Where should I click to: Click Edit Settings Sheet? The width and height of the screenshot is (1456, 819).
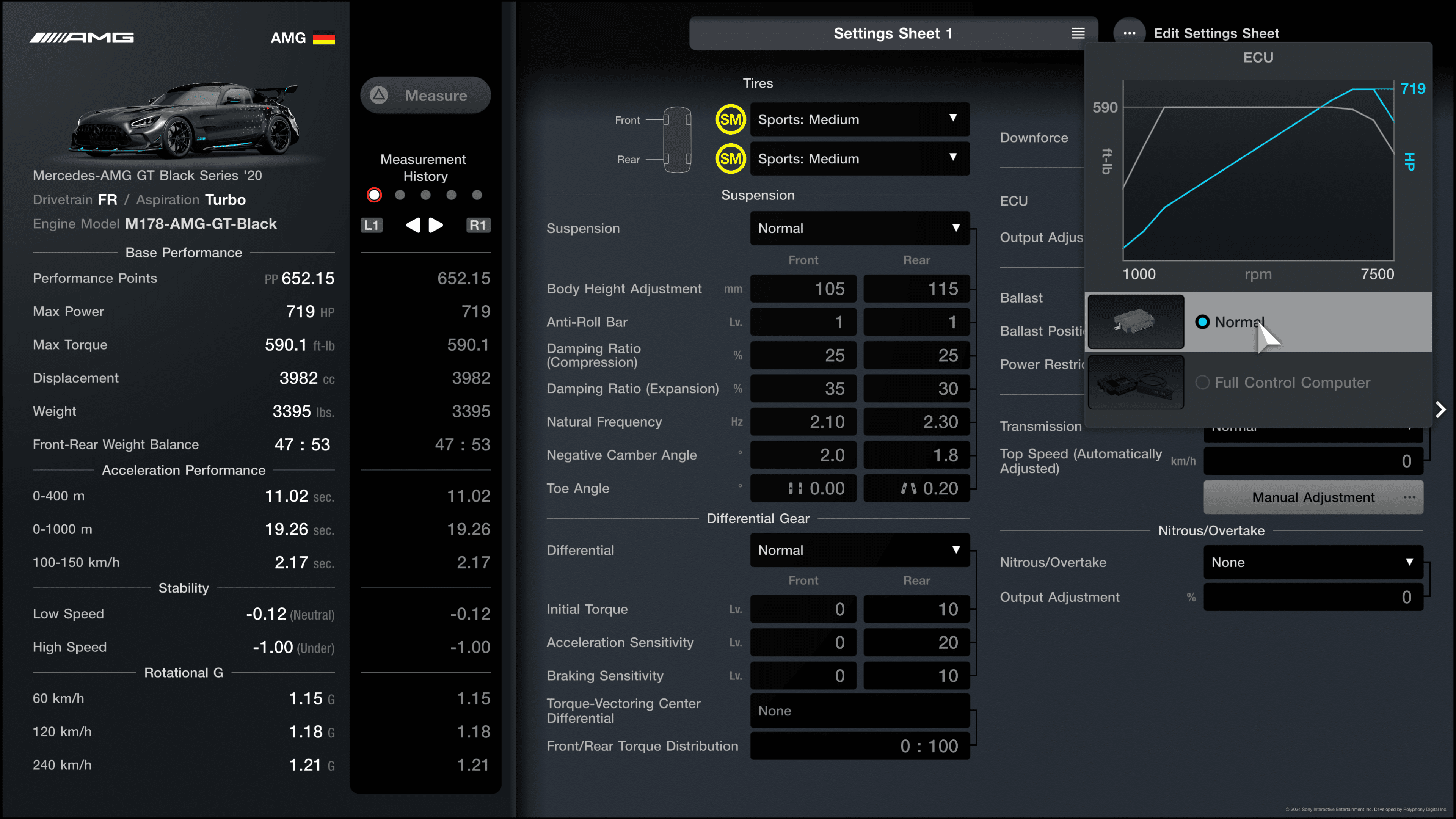coord(1216,33)
